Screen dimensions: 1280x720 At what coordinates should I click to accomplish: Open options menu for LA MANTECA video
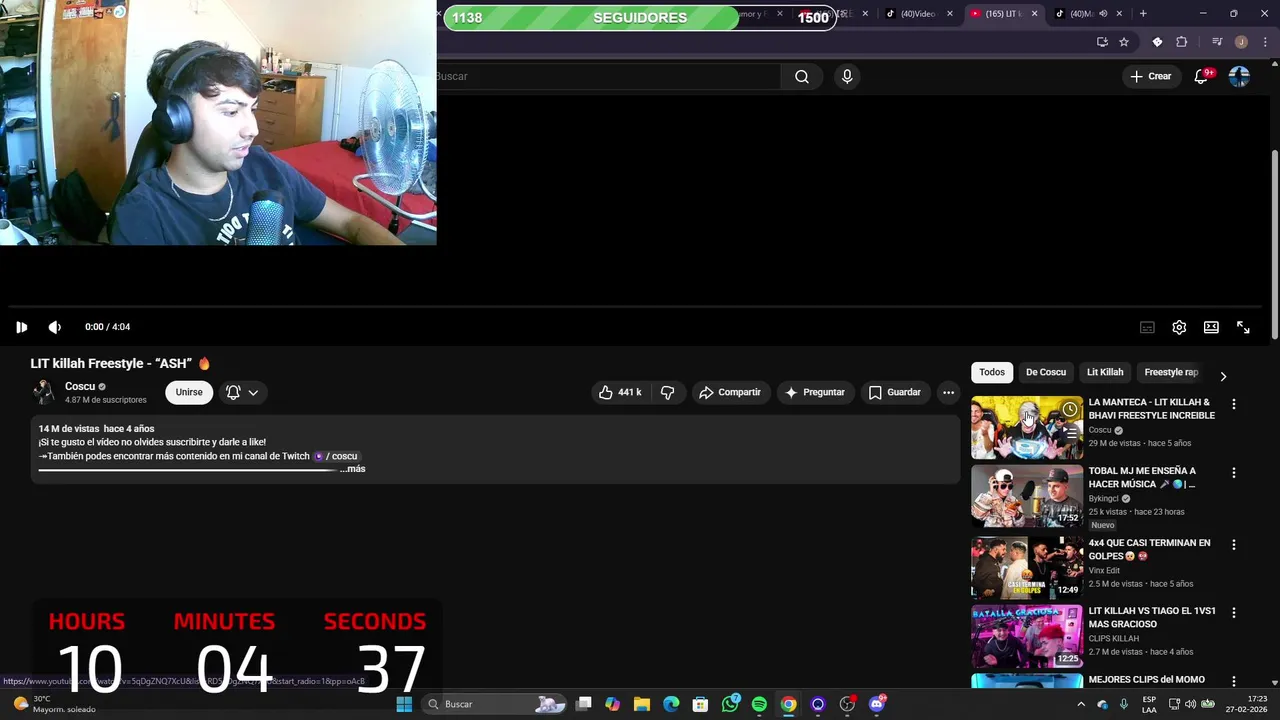[x=1233, y=404]
